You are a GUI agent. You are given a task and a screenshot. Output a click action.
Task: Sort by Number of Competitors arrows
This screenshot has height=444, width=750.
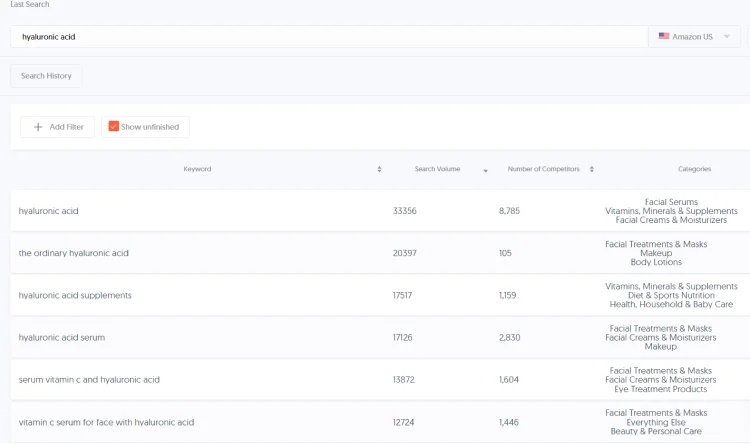click(592, 169)
